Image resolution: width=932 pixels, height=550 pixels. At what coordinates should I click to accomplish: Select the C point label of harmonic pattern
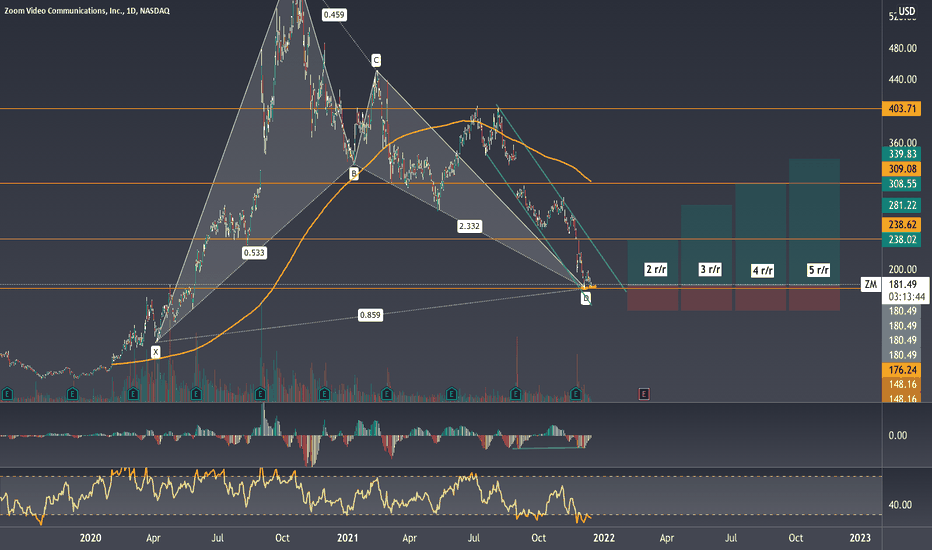coord(376,60)
